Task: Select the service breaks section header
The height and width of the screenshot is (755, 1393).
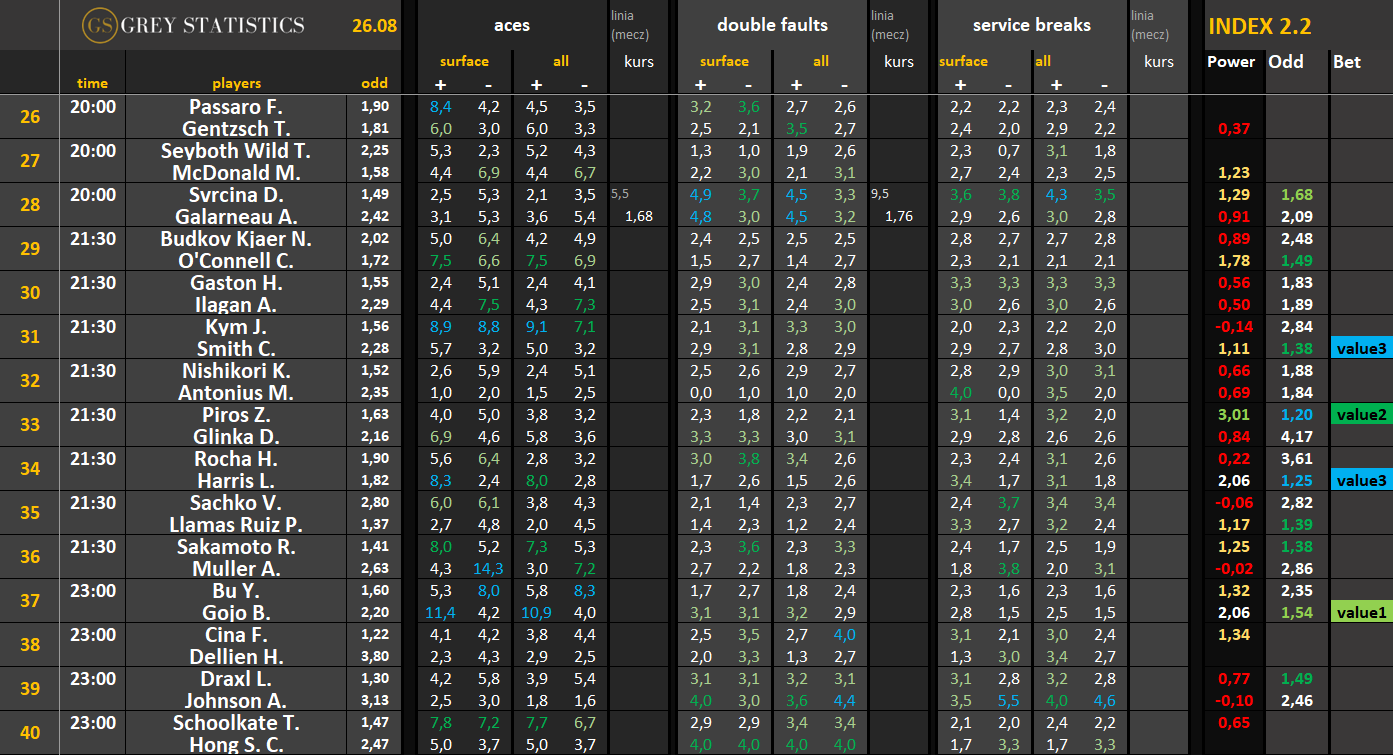Action: (1032, 25)
